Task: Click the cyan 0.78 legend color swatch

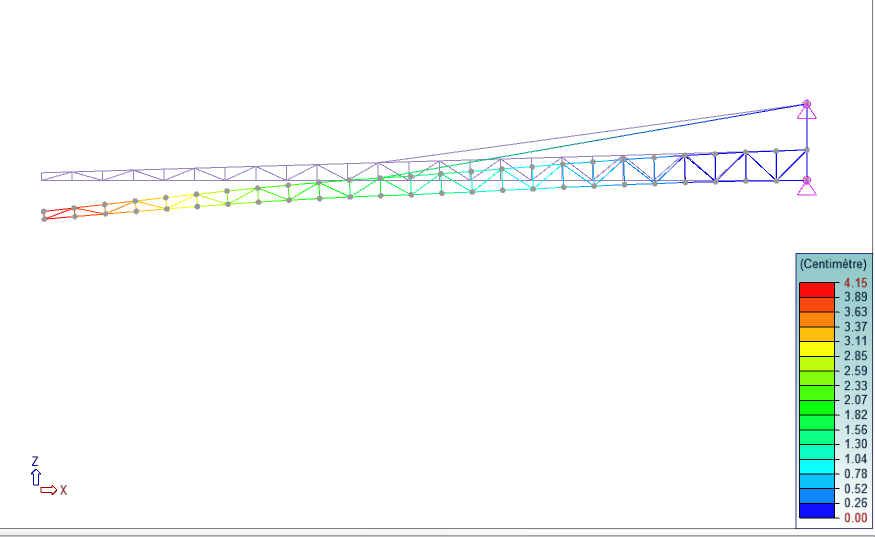Action: (817, 467)
